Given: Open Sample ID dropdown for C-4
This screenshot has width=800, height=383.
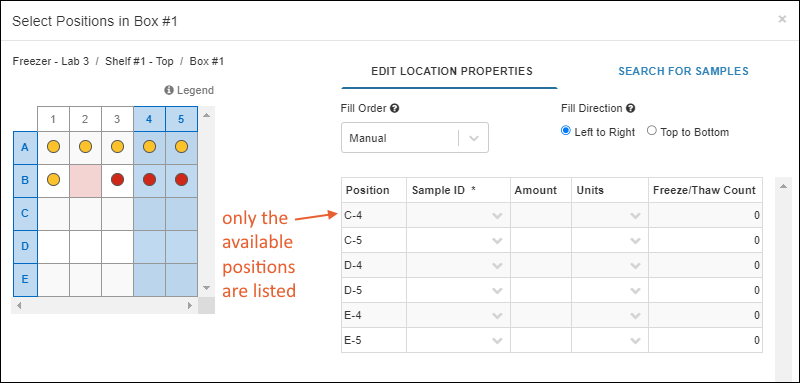Looking at the screenshot, I should (x=458, y=216).
